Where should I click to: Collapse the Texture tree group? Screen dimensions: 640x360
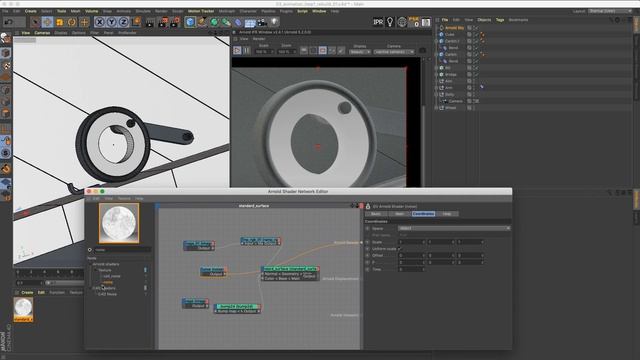click(96, 270)
